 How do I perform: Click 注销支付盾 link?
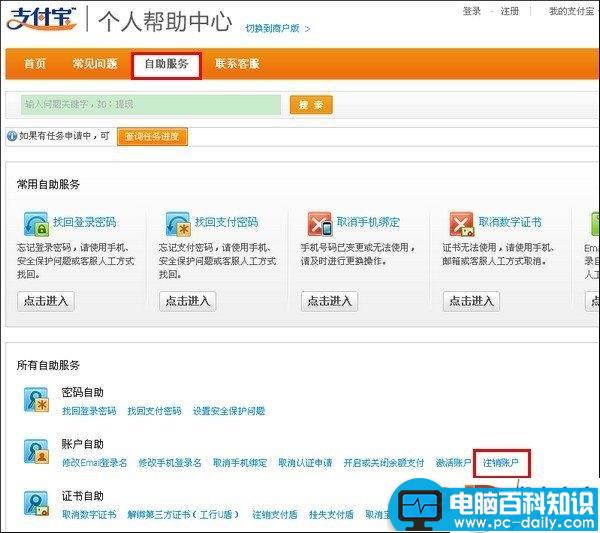tap(275, 515)
